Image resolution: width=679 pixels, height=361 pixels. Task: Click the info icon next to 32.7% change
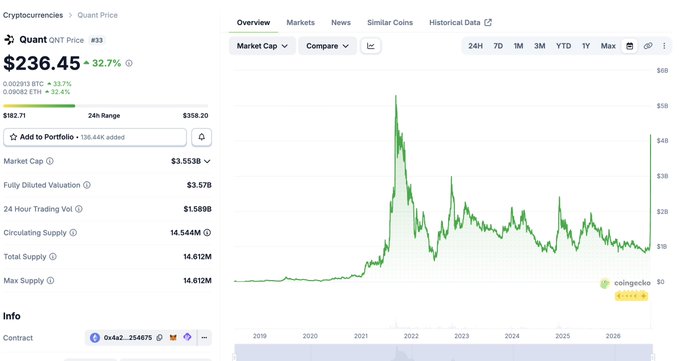coord(129,63)
